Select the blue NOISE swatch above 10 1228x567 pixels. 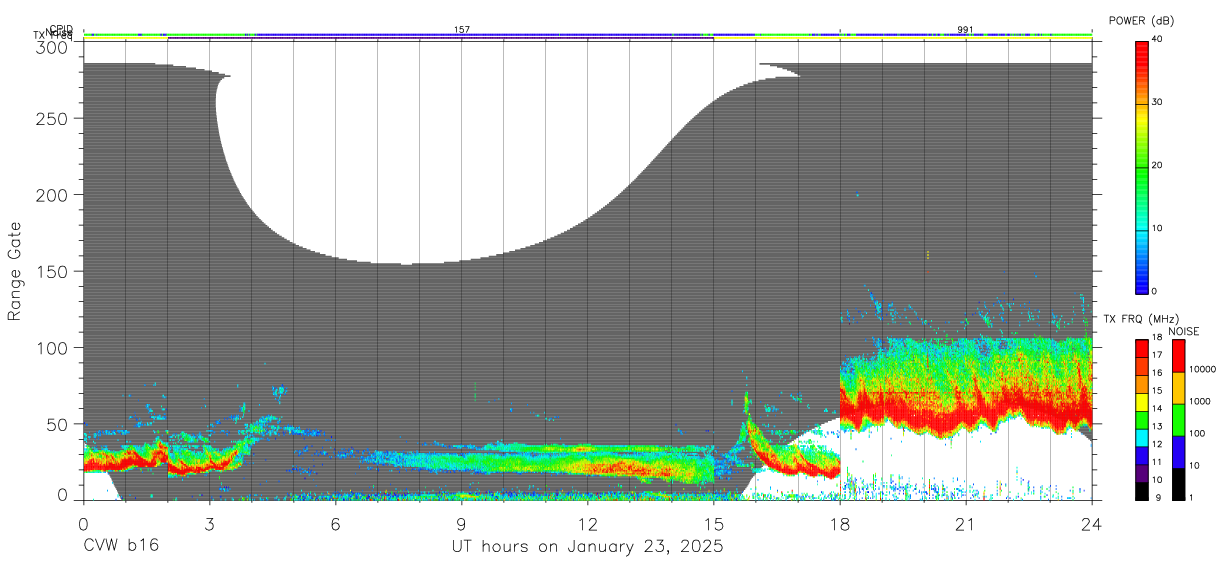[x=1178, y=451]
